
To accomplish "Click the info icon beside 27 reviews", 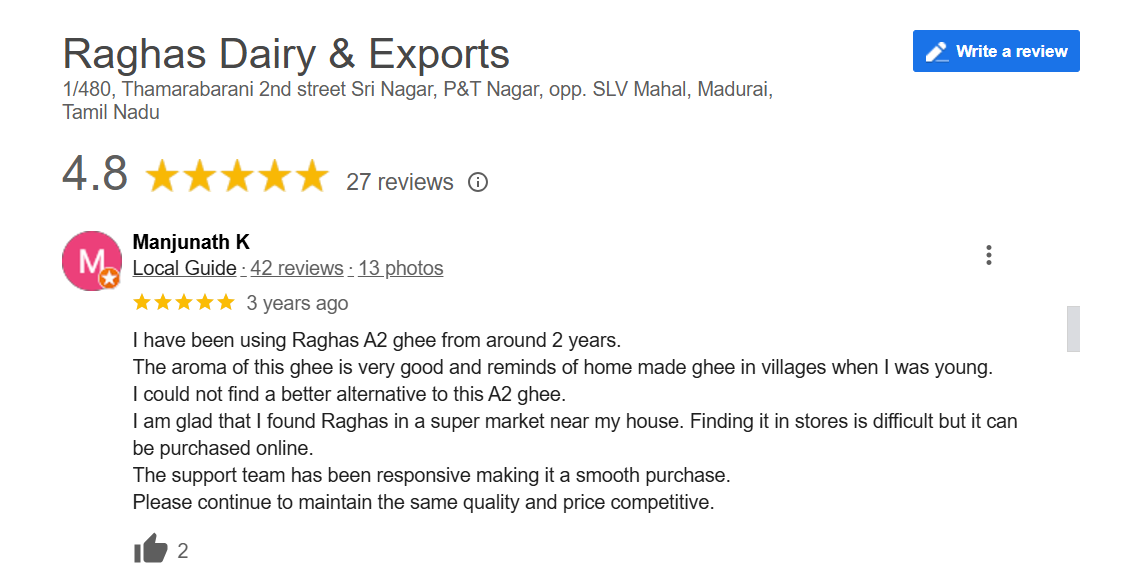I will pos(478,182).
